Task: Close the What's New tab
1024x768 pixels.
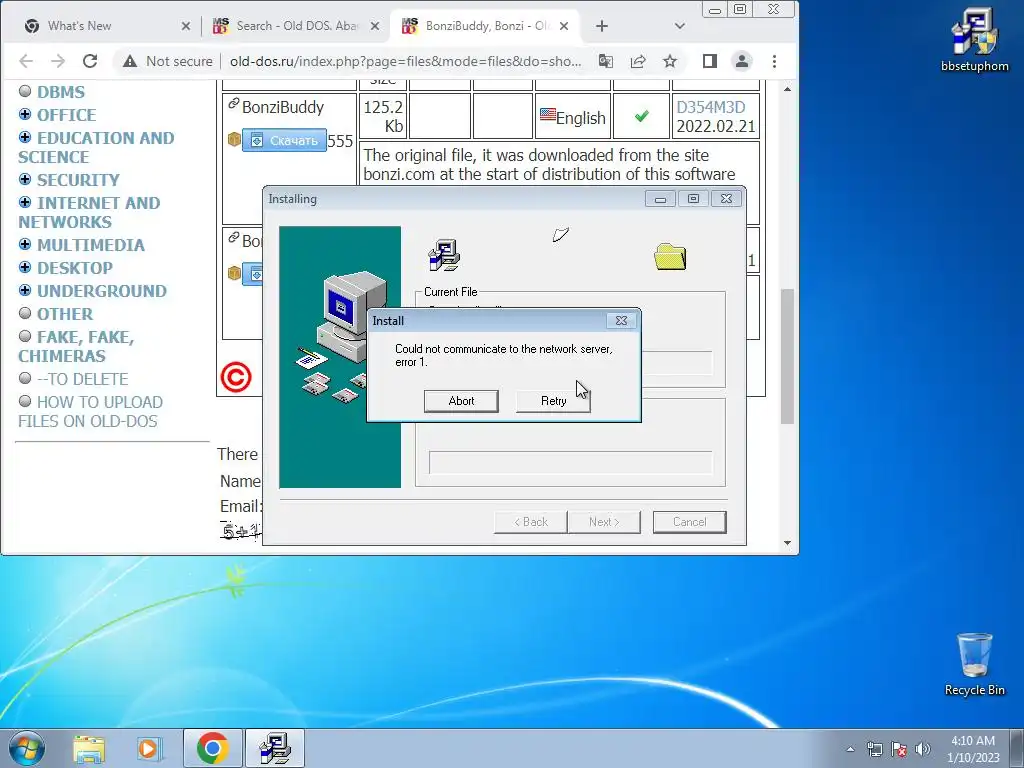Action: click(186, 26)
